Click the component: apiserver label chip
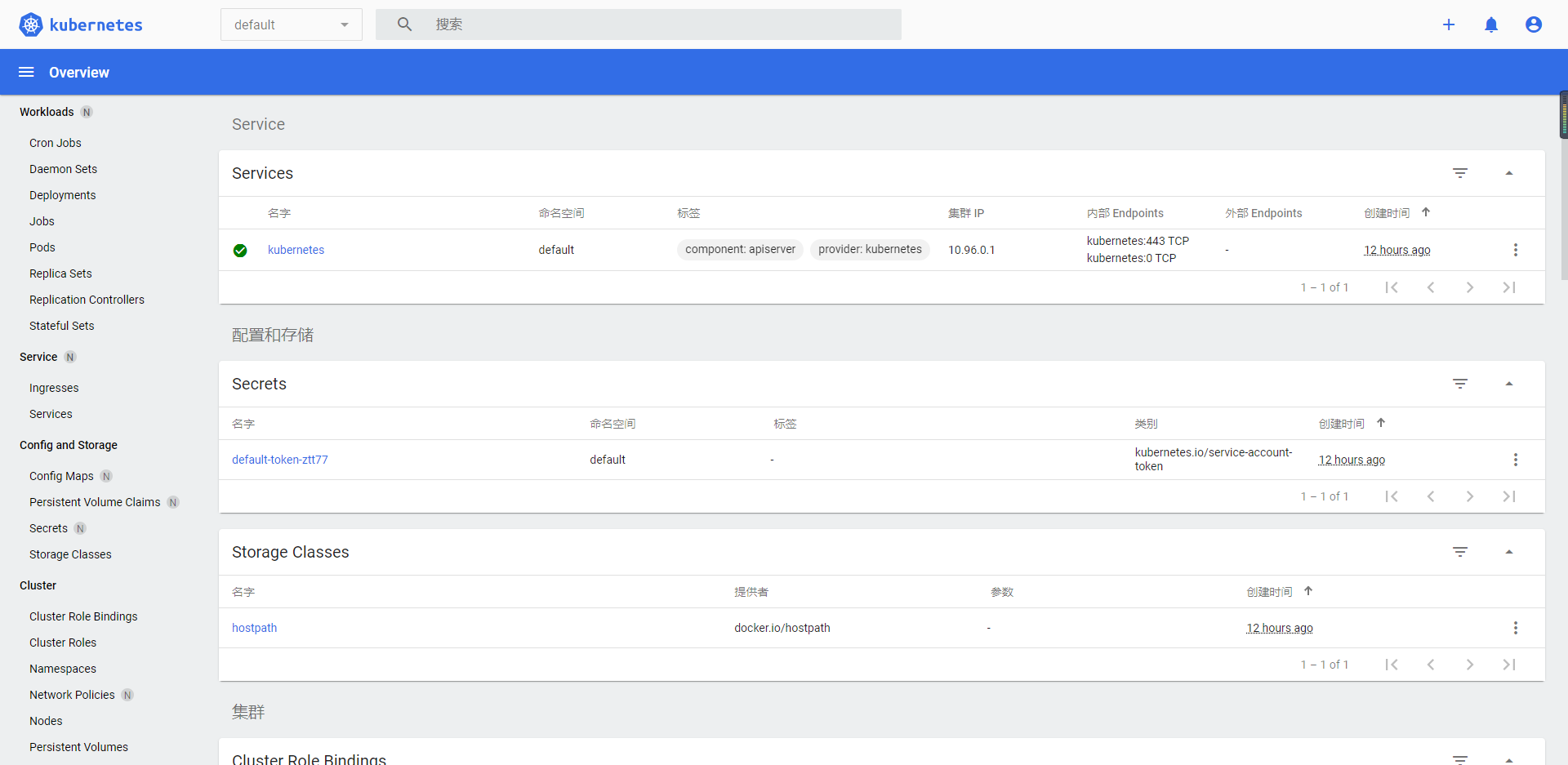 tap(740, 249)
